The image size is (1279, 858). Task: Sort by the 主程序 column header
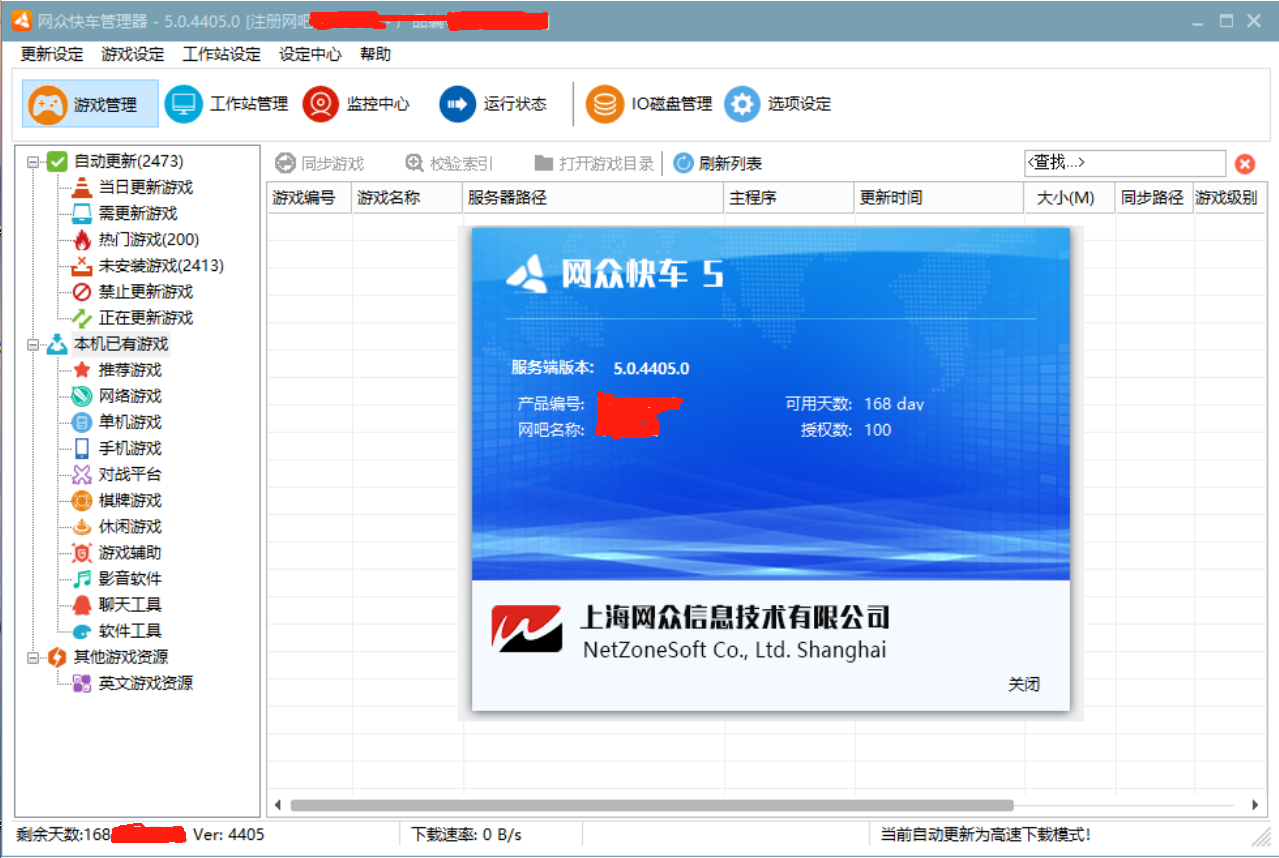tap(790, 198)
